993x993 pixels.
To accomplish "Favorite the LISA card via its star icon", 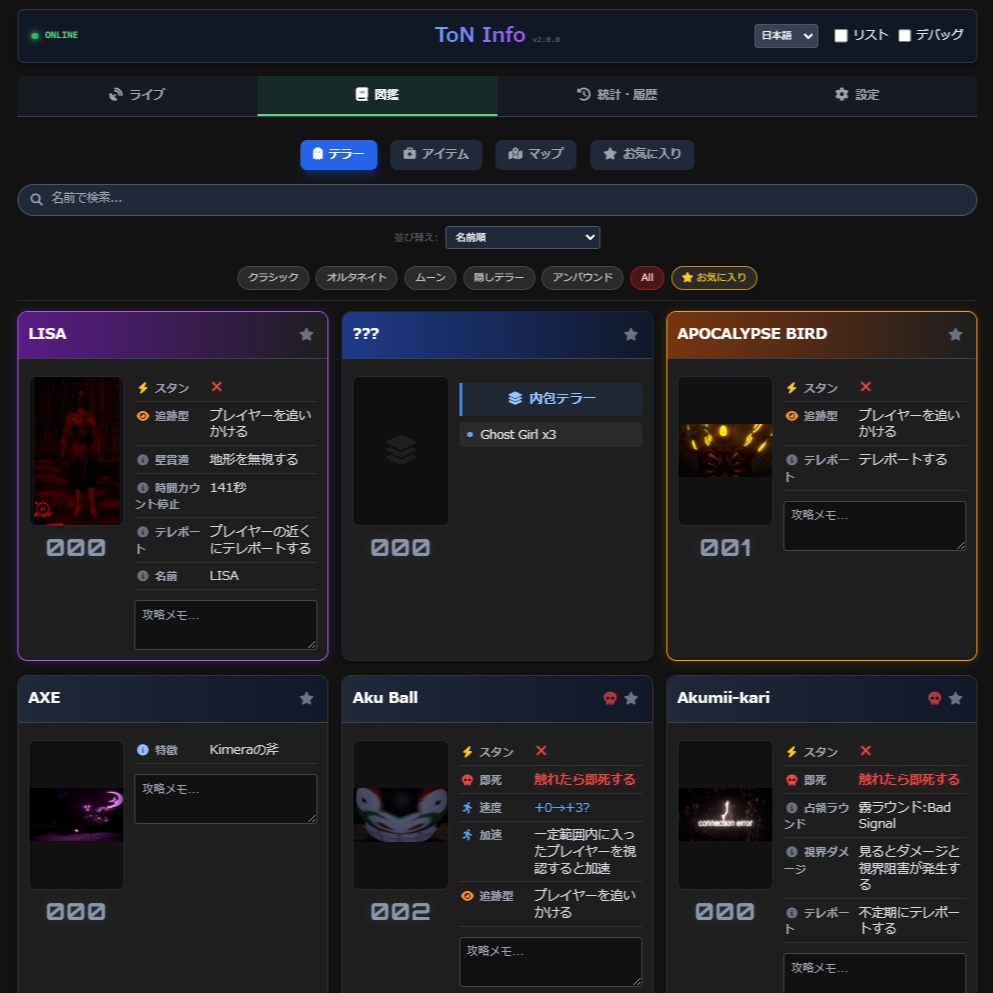I will tap(306, 334).
